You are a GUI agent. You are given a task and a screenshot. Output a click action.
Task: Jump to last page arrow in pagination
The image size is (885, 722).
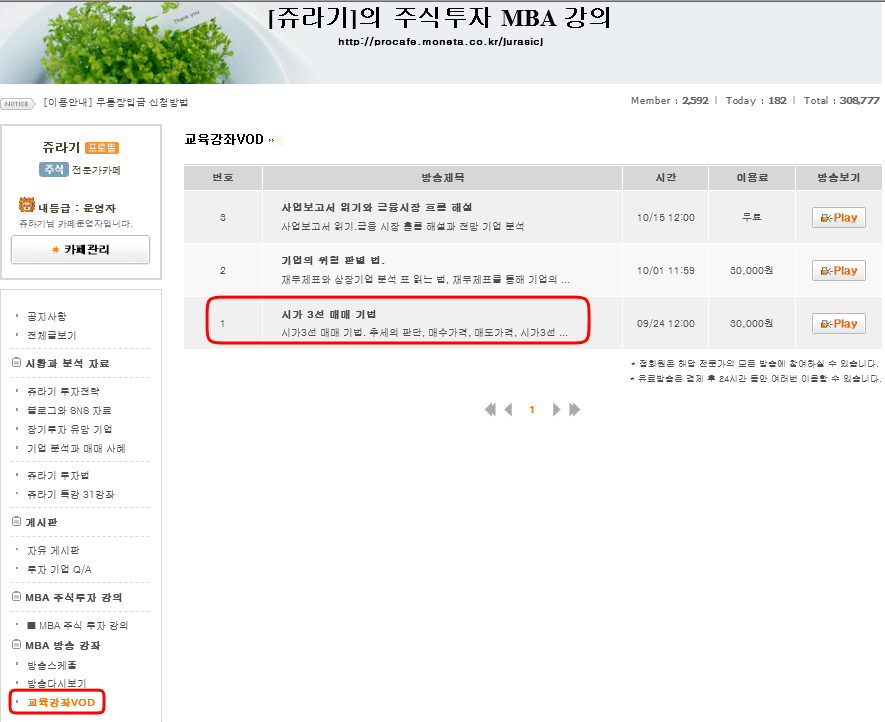(574, 409)
